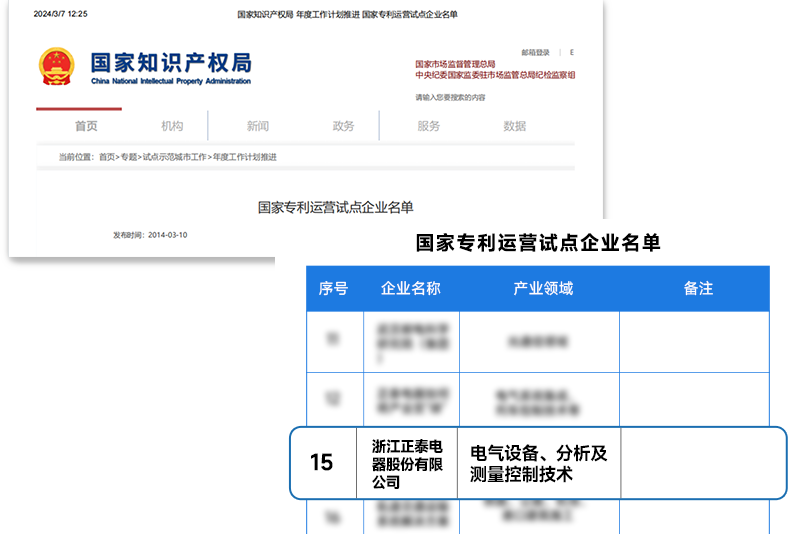
Task: Click the publish date 2014-03-10
Action: [168, 235]
